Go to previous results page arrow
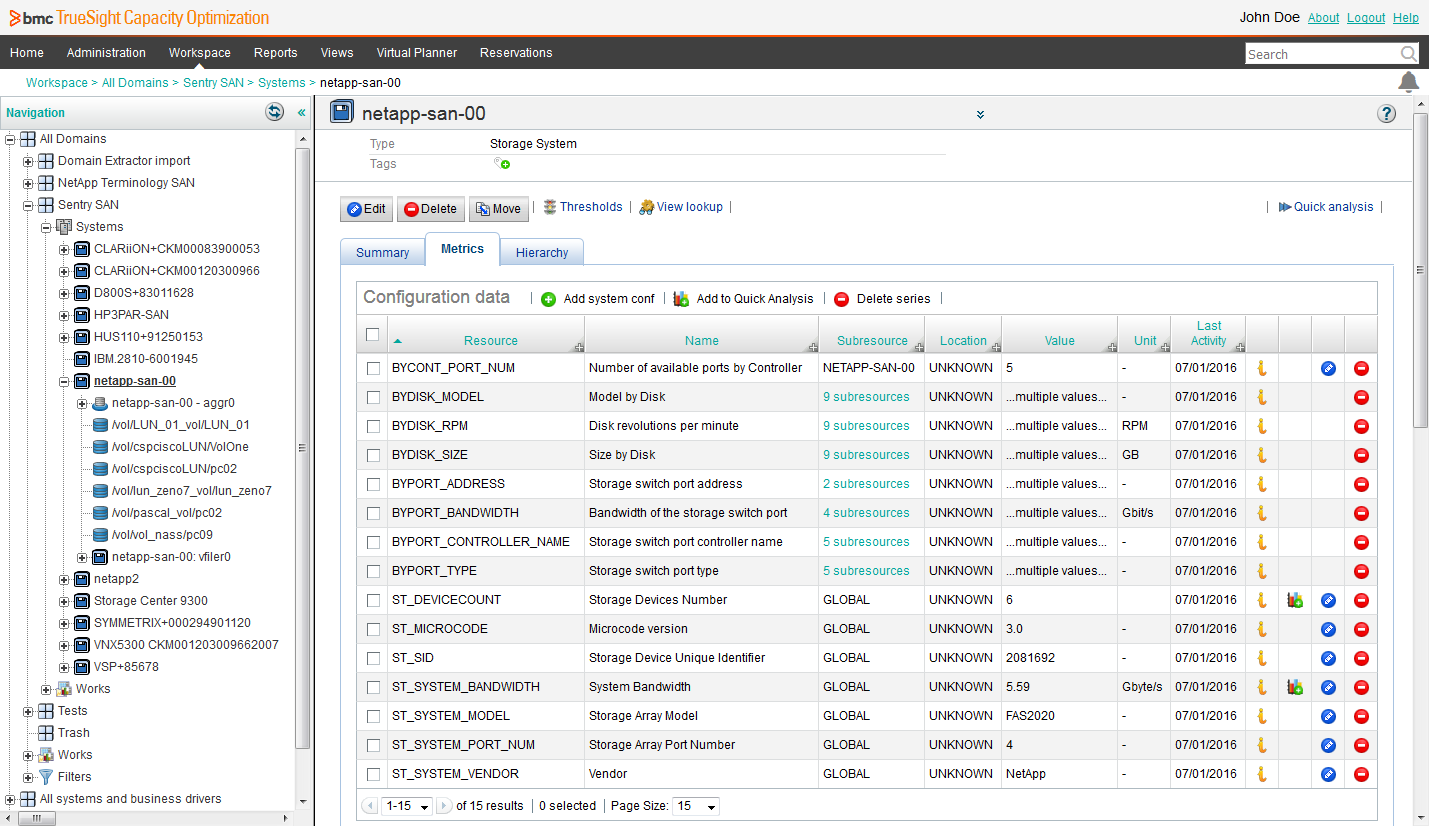The image size is (1429, 826). pos(370,806)
